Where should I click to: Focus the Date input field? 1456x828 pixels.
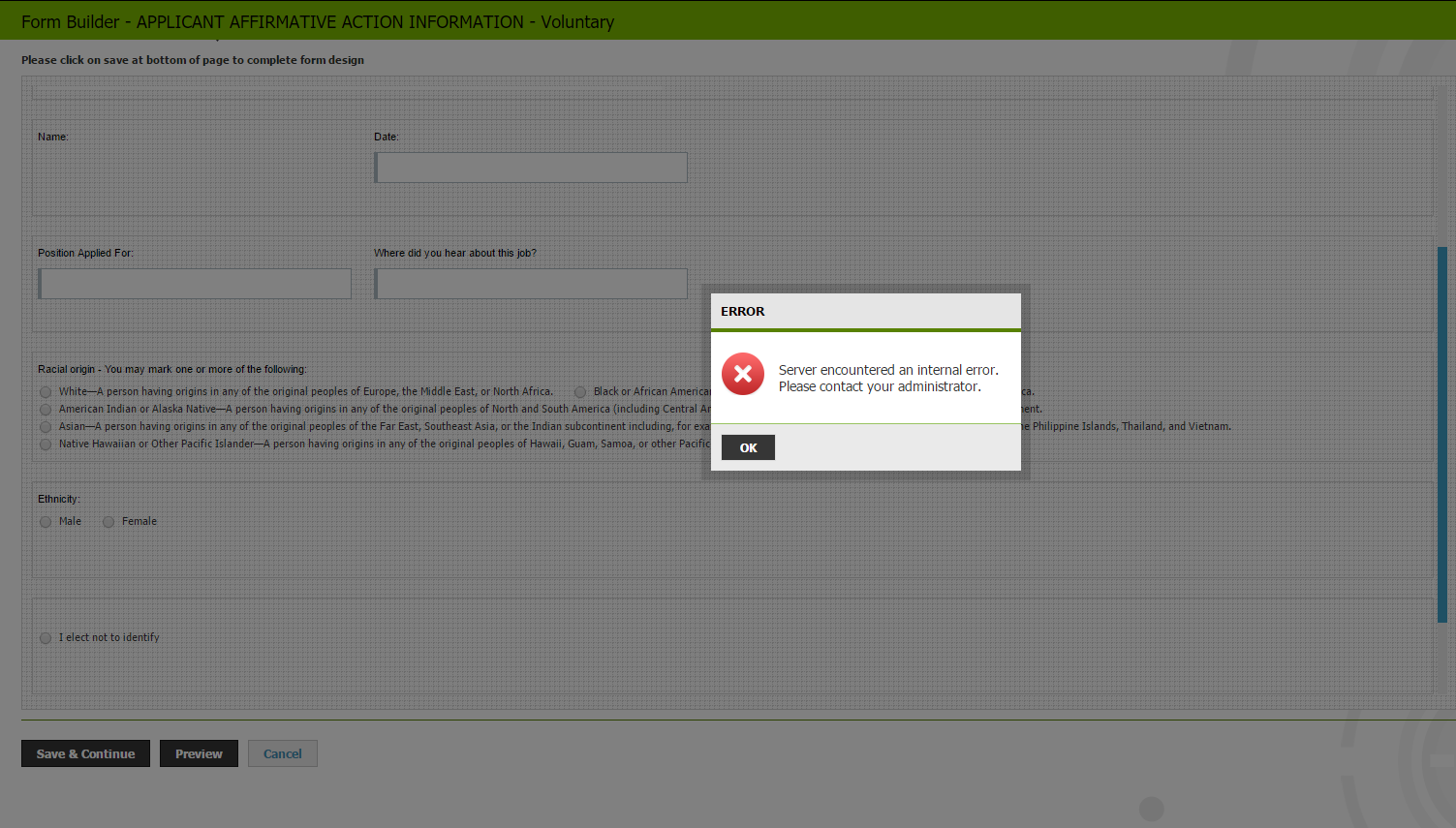[531, 168]
